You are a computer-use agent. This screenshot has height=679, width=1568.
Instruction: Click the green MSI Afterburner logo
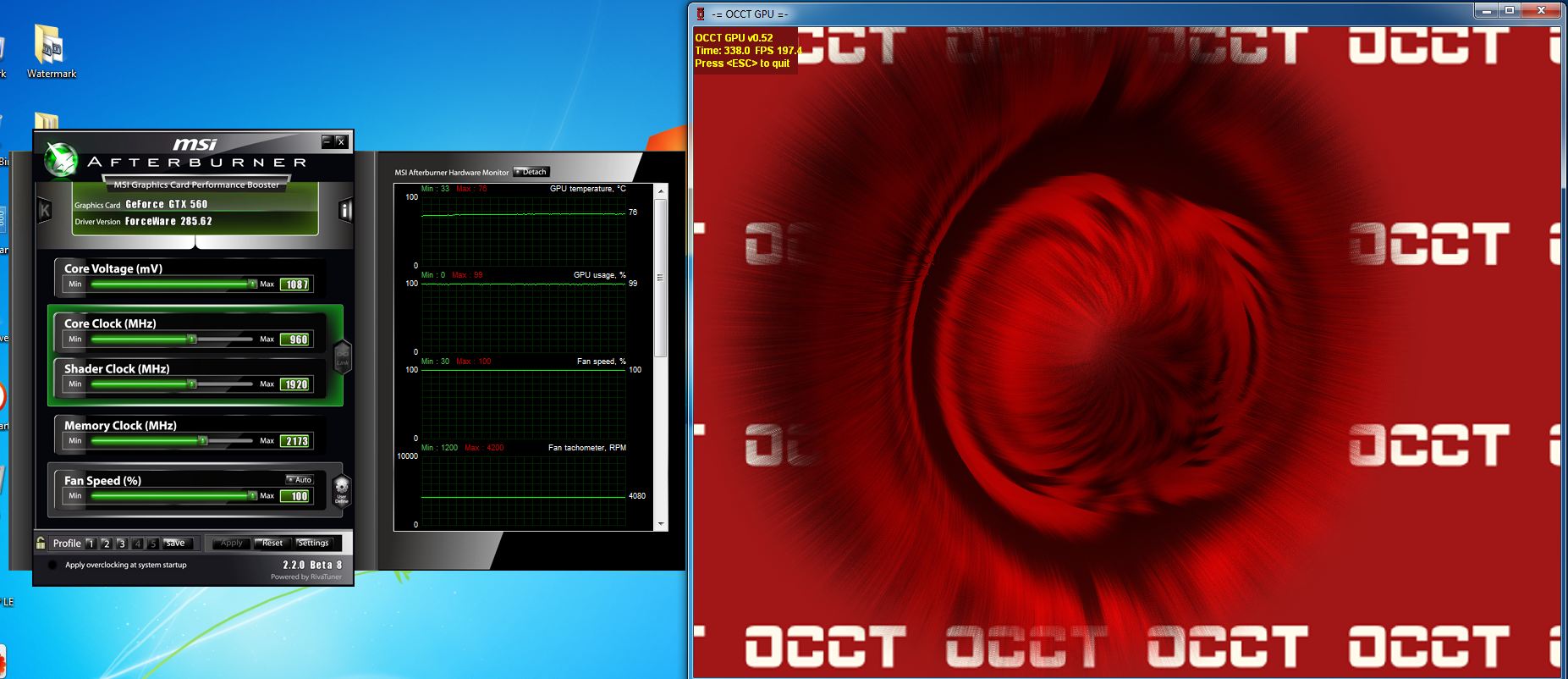(x=61, y=159)
